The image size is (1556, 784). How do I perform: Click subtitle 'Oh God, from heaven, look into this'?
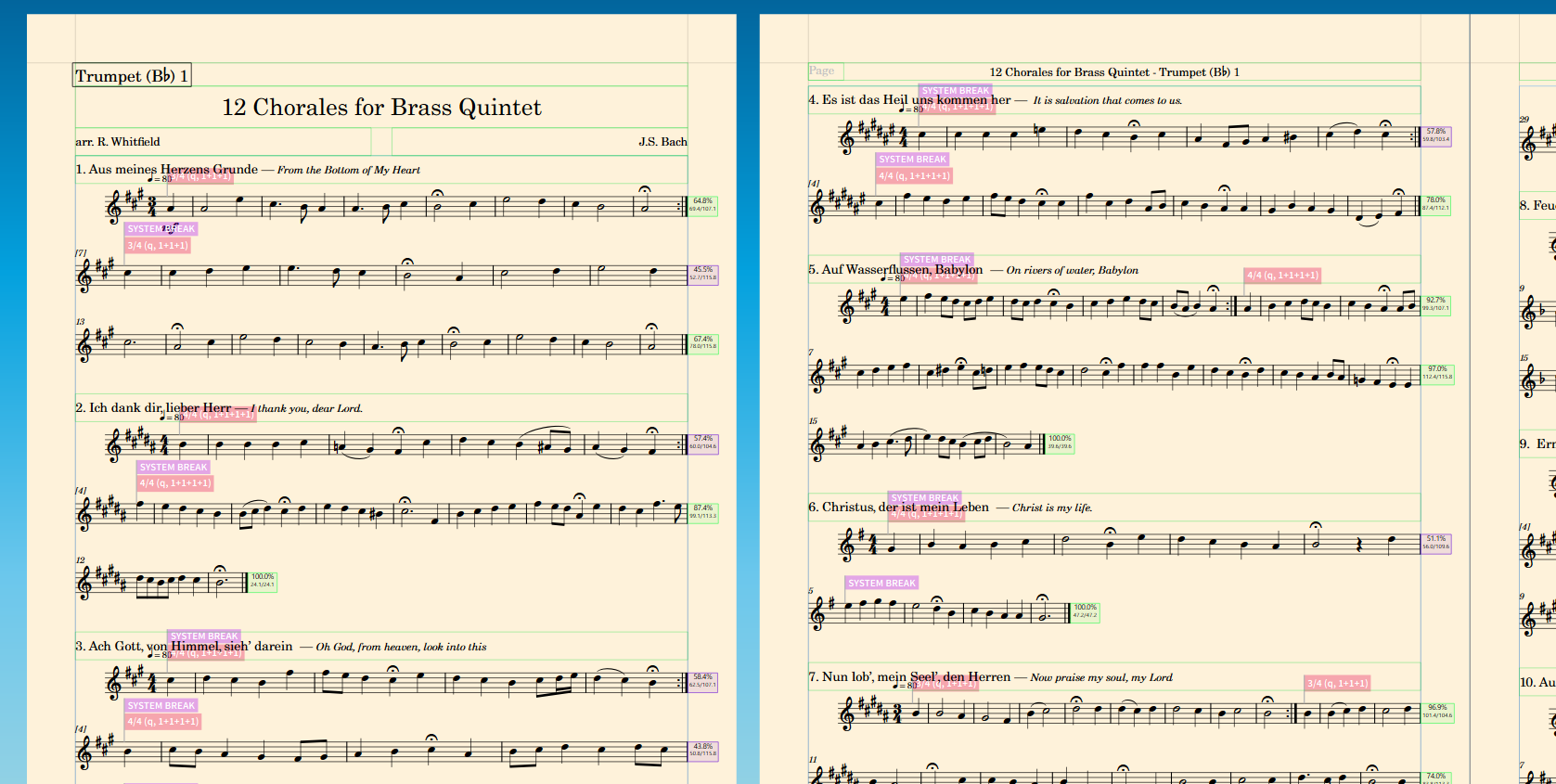(401, 648)
